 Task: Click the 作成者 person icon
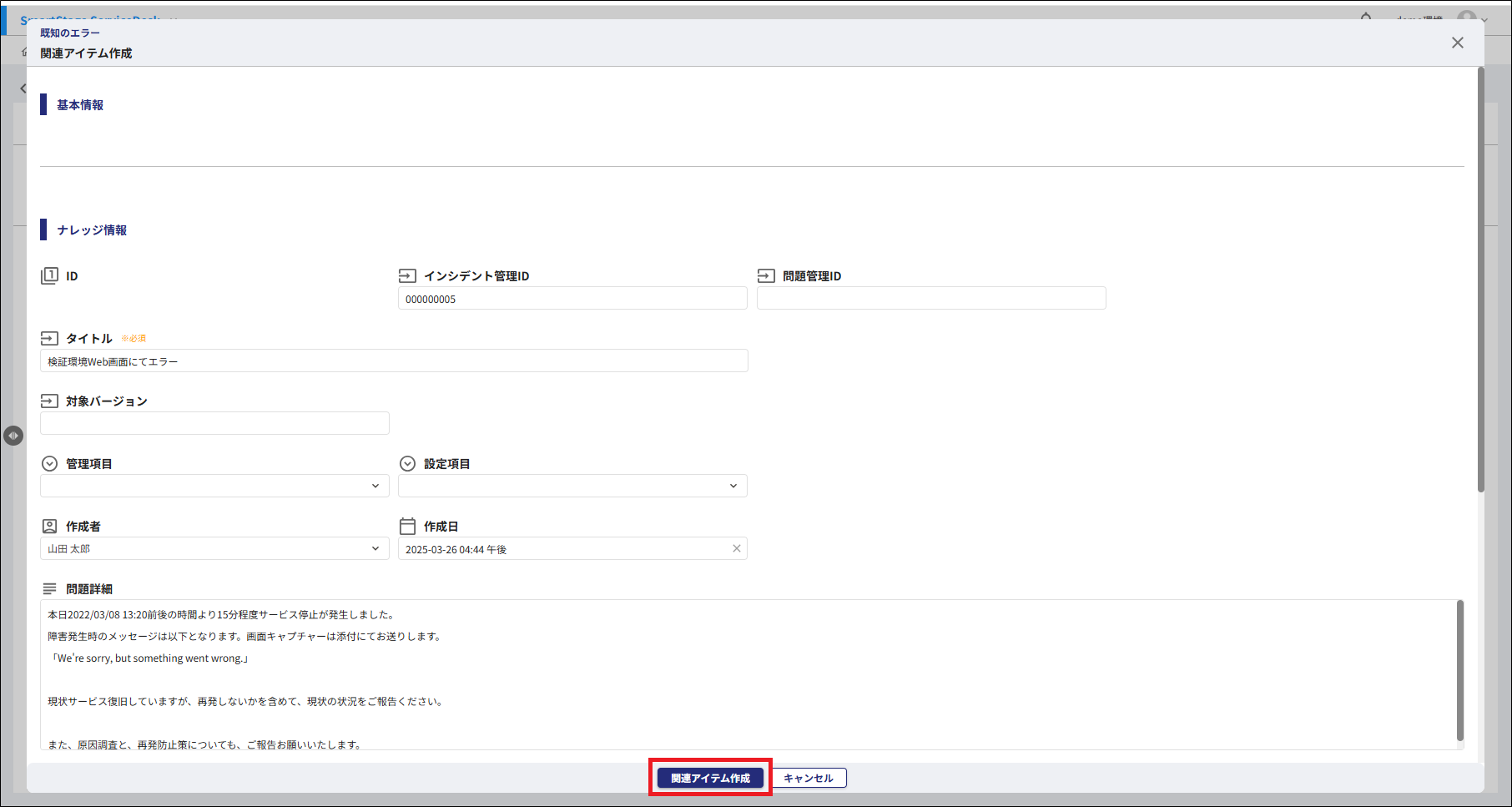click(x=49, y=526)
